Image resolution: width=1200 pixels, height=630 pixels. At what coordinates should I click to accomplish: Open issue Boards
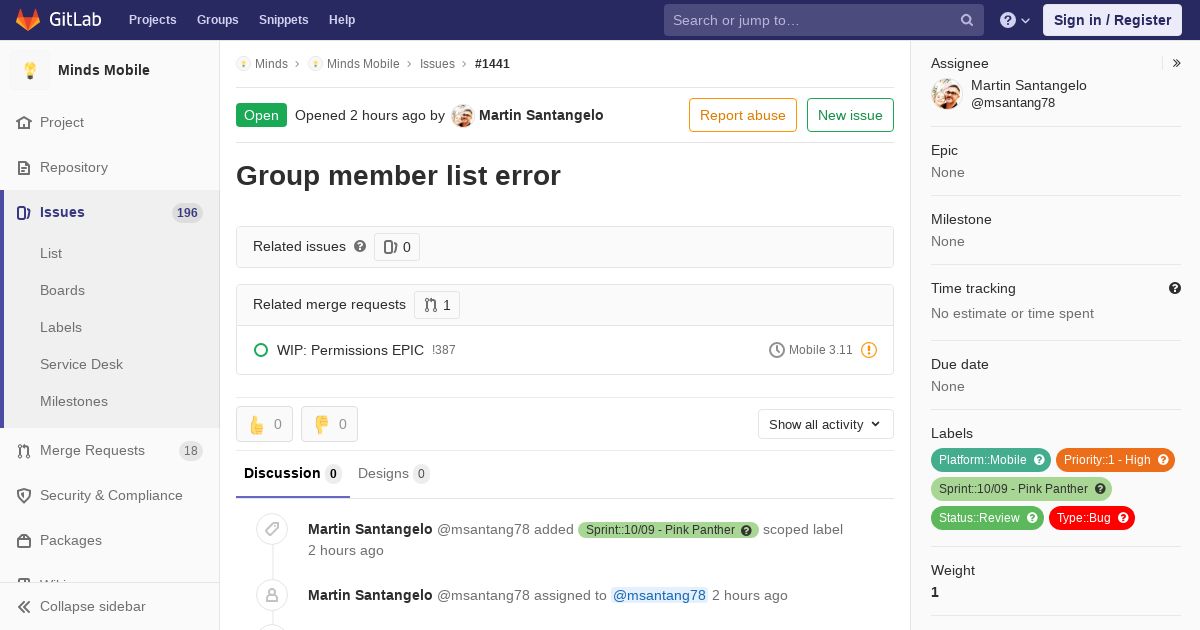tap(62, 290)
